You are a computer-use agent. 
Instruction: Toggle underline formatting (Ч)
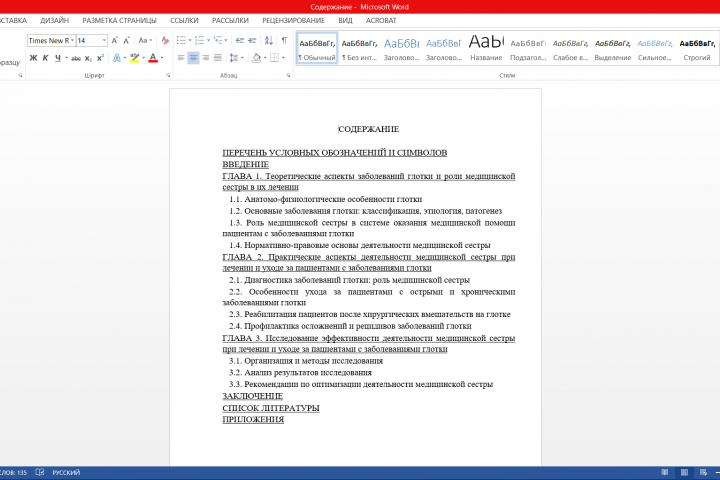[x=57, y=58]
